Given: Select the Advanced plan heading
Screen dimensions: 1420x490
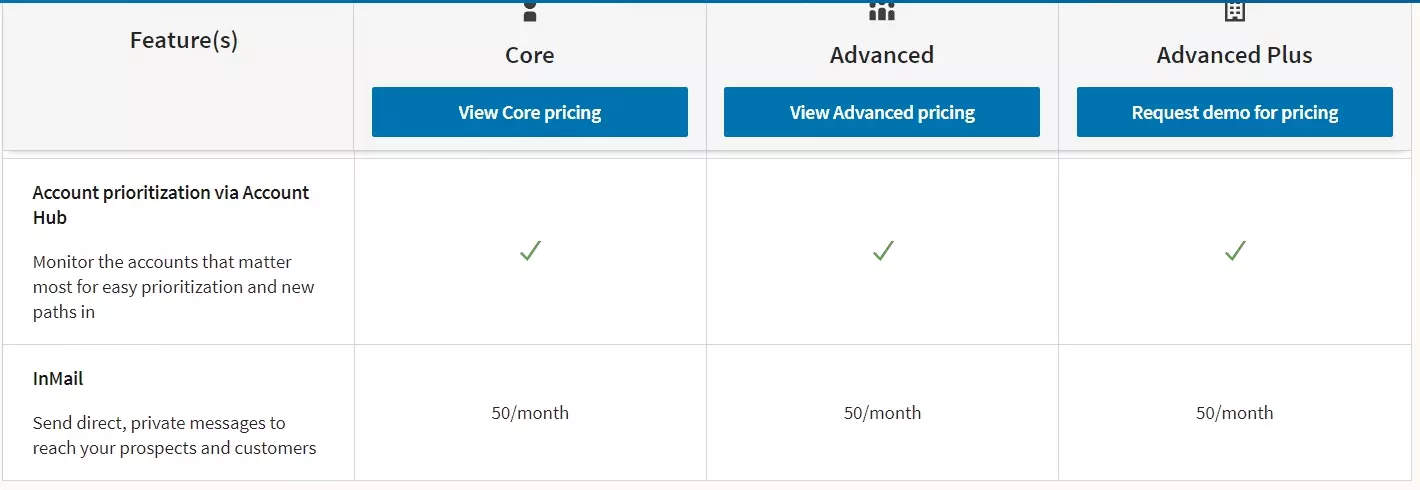Looking at the screenshot, I should (882, 55).
